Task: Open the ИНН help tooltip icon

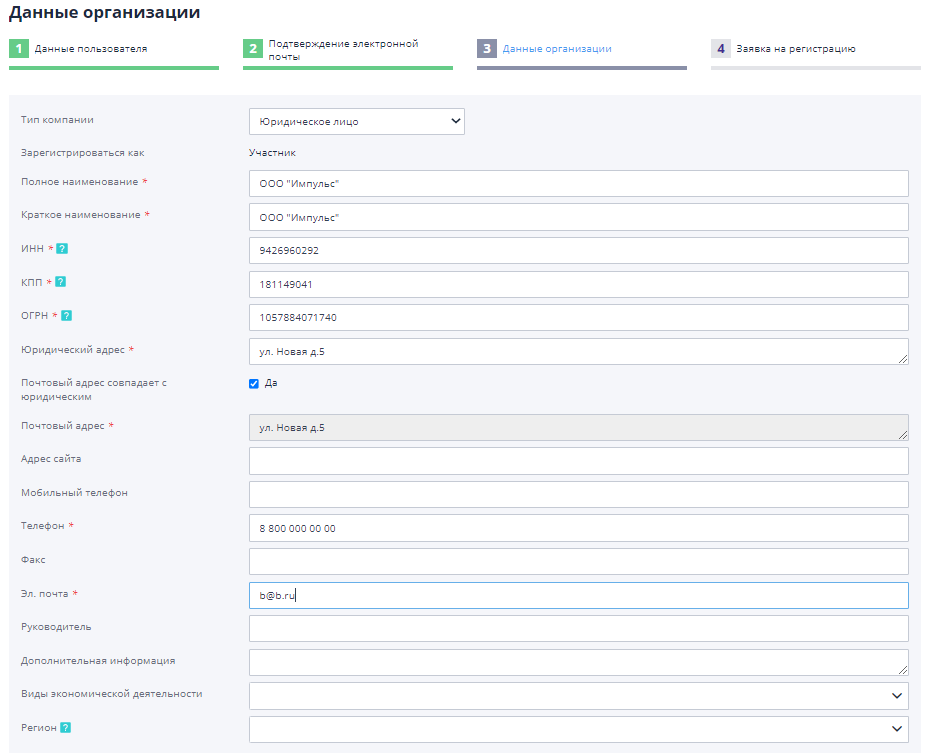Action: coord(62,247)
